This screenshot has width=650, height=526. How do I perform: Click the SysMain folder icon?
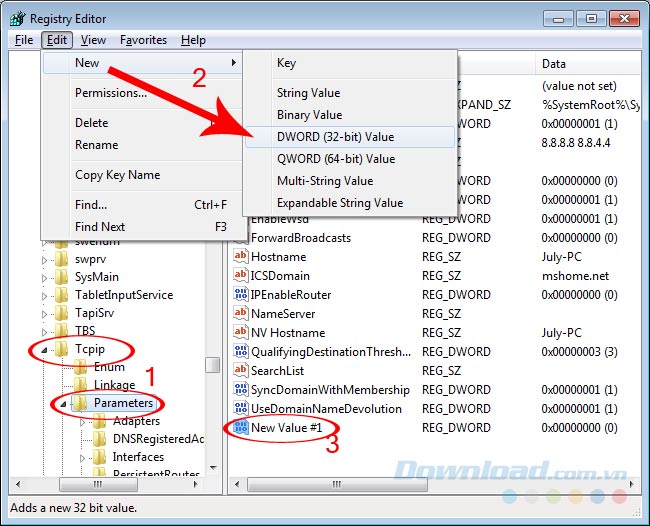(x=62, y=277)
